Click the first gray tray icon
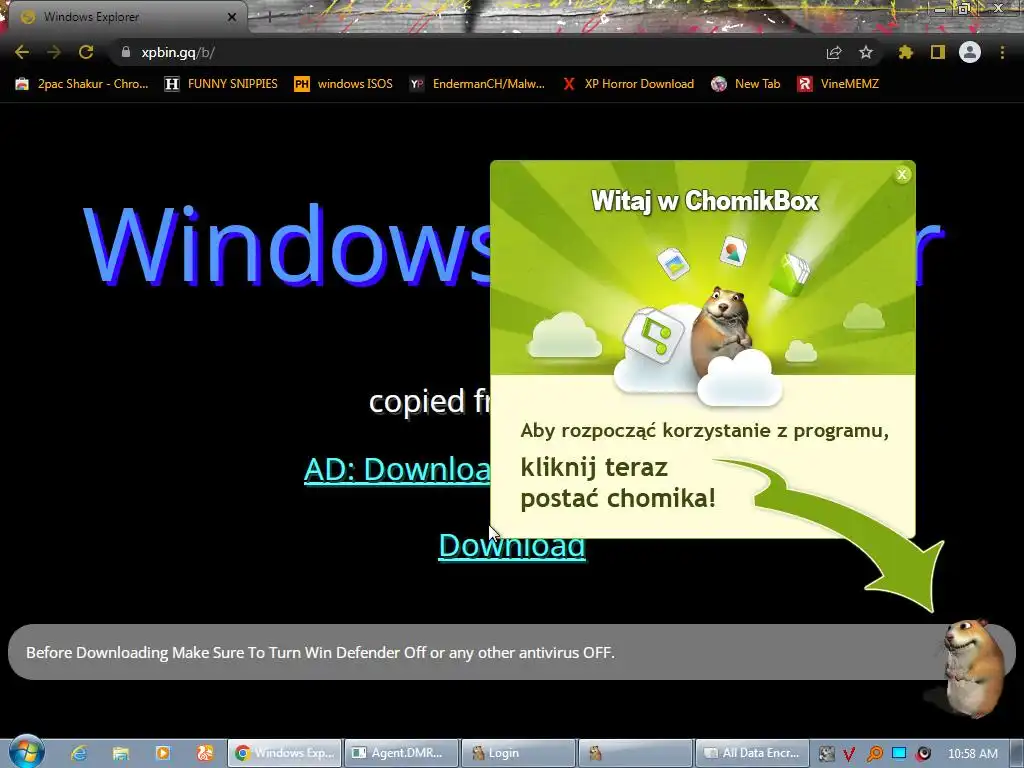Viewport: 1024px width, 768px height. 826,754
